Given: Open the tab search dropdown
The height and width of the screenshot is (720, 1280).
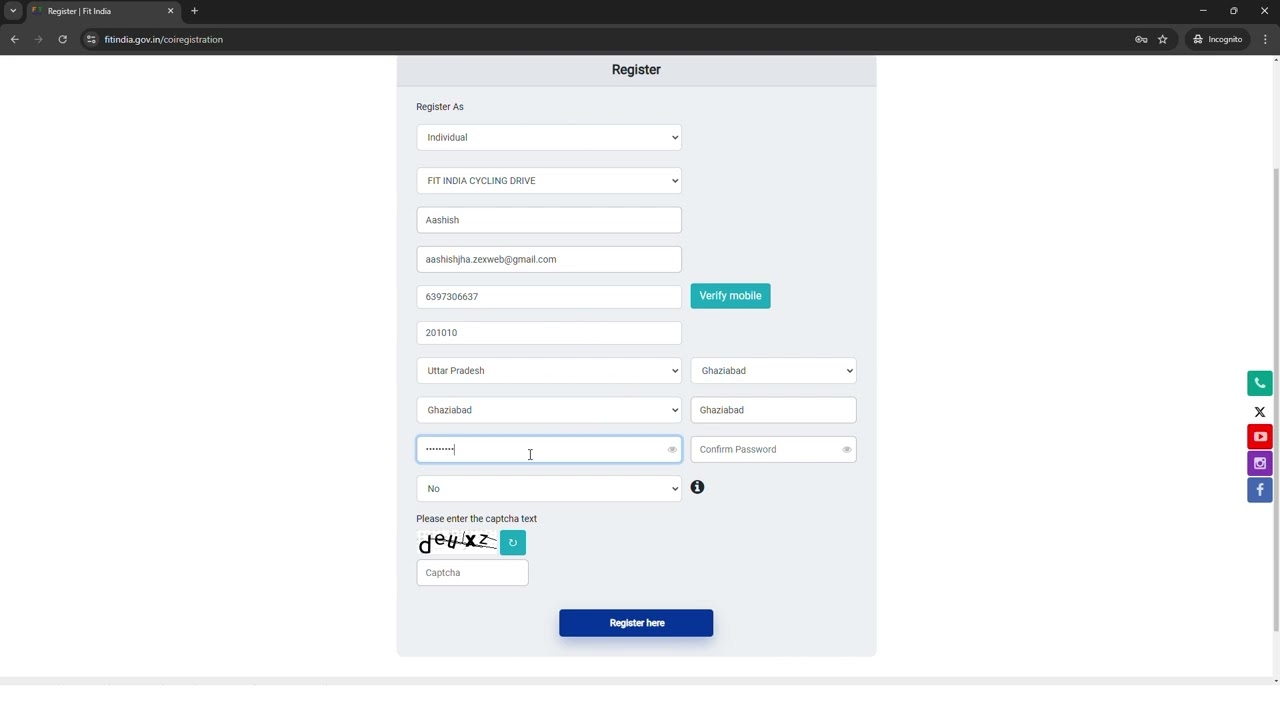Looking at the screenshot, I should (x=13, y=11).
